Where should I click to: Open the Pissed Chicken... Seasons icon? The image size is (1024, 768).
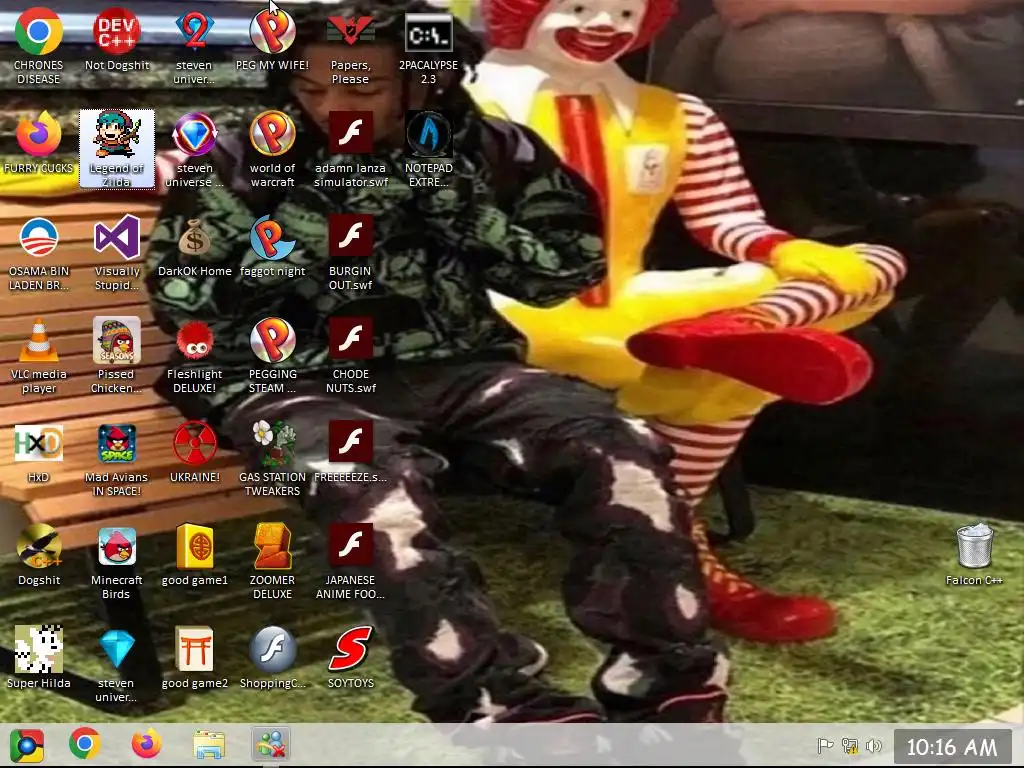[117, 340]
